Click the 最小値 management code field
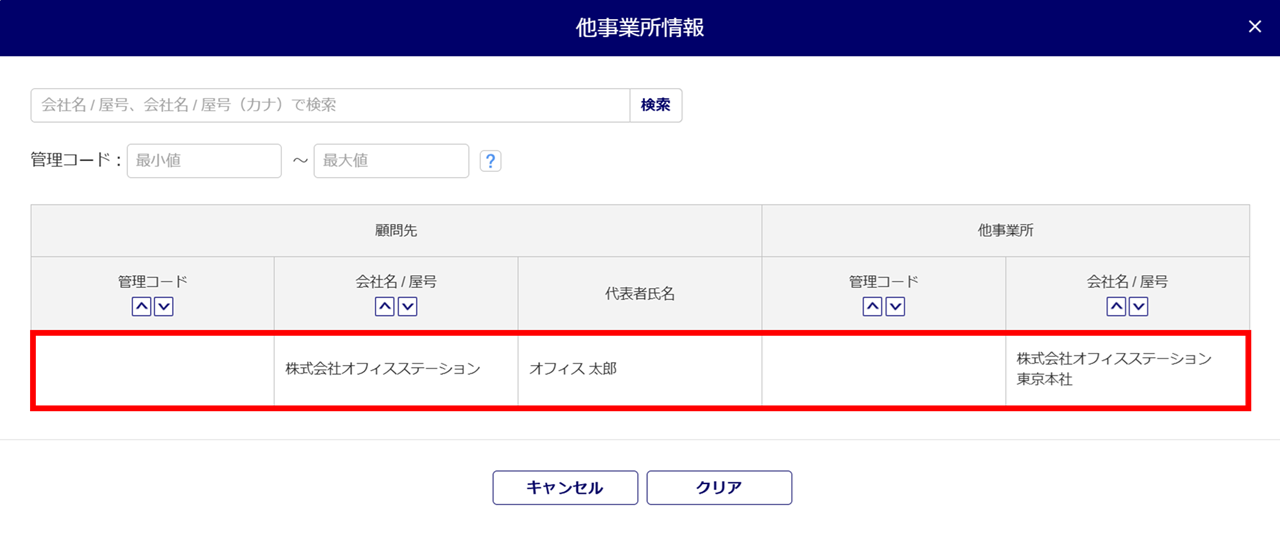 coord(204,161)
